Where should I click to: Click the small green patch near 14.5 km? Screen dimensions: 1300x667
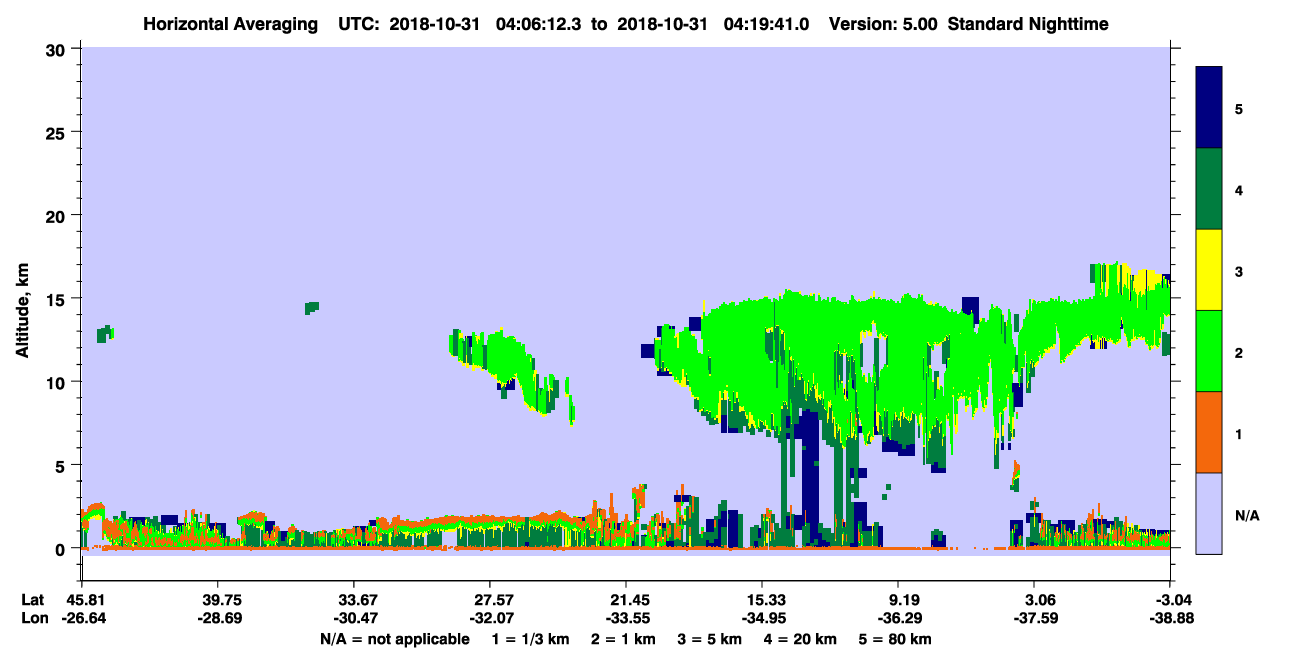(x=312, y=307)
